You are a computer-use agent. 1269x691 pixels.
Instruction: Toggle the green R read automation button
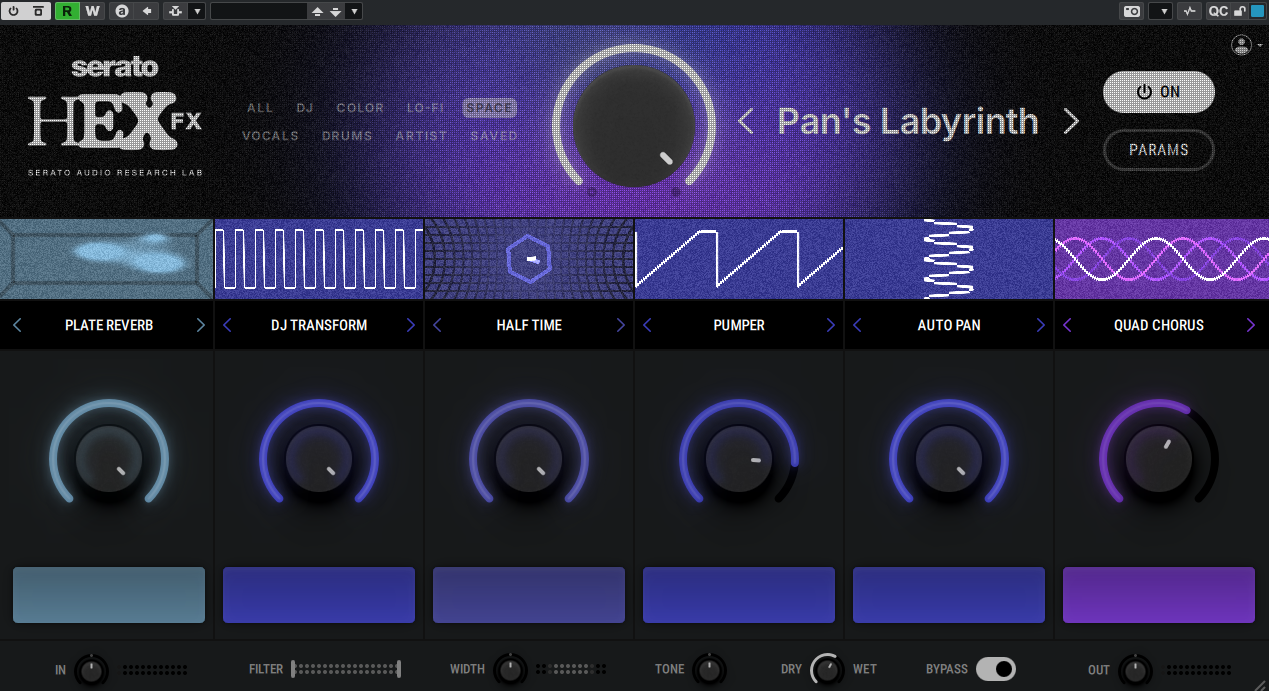click(67, 11)
